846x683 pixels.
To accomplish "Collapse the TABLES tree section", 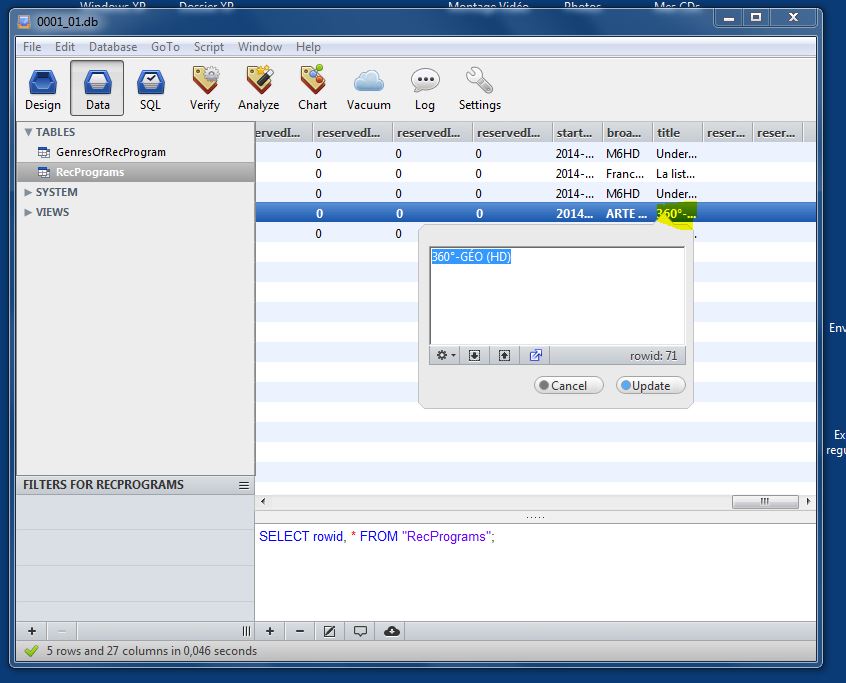I will click(28, 132).
